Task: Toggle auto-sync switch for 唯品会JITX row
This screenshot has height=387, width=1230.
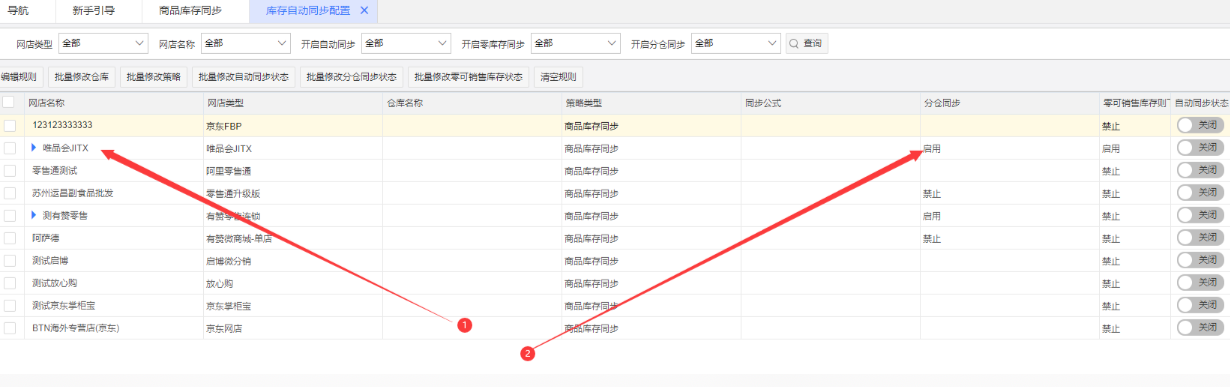Action: pyautogui.click(x=1200, y=148)
